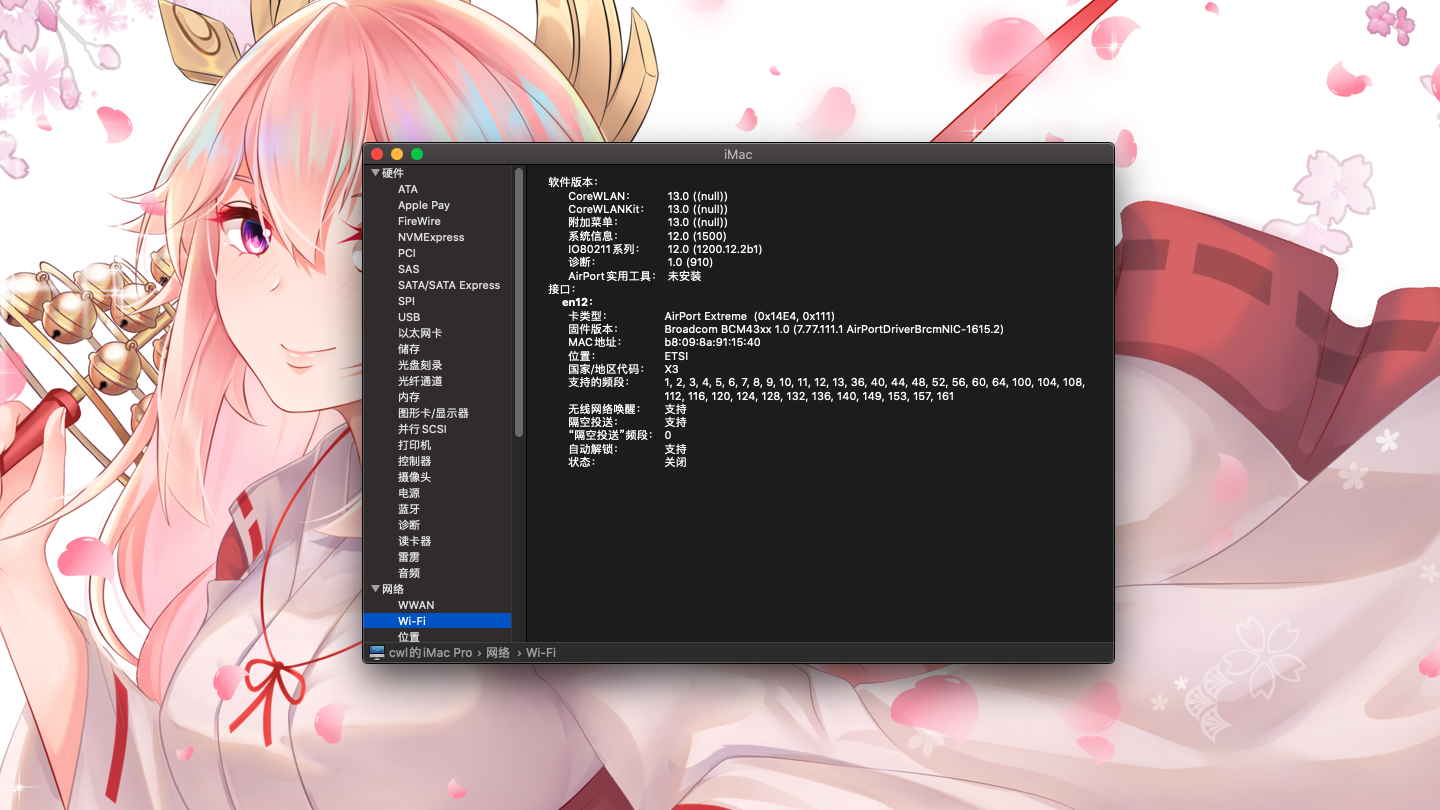
Task: Collapse the 网络 section triangle
Action: click(x=376, y=589)
